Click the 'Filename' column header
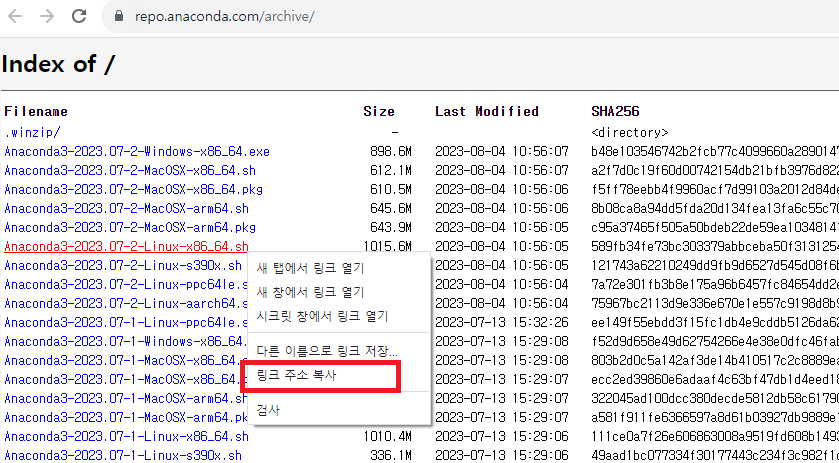 tap(36, 112)
